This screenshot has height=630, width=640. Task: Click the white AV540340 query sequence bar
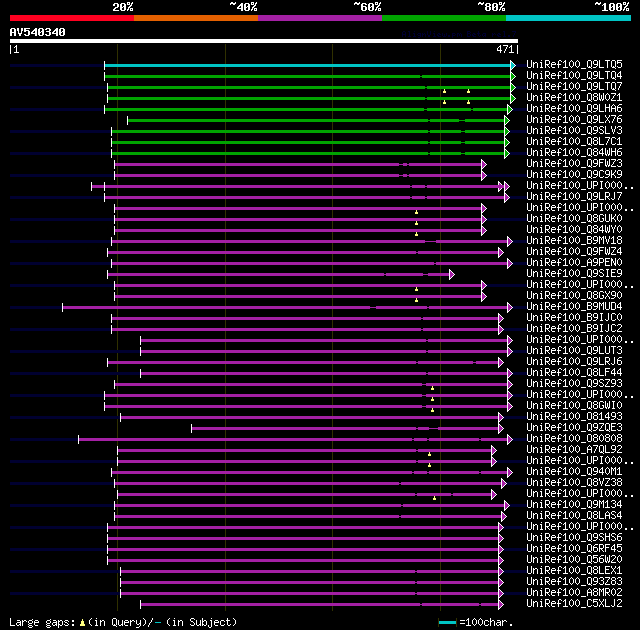point(264,41)
